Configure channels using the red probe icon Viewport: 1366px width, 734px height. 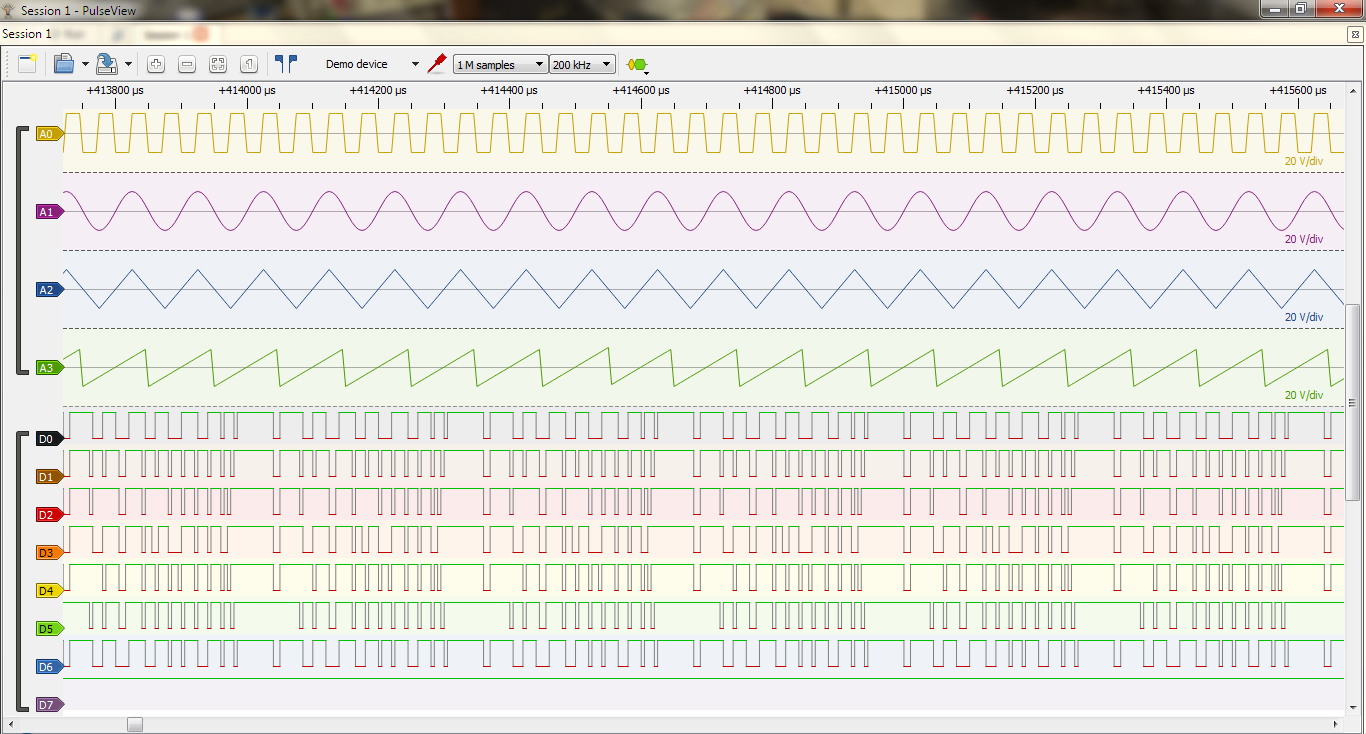pos(436,64)
